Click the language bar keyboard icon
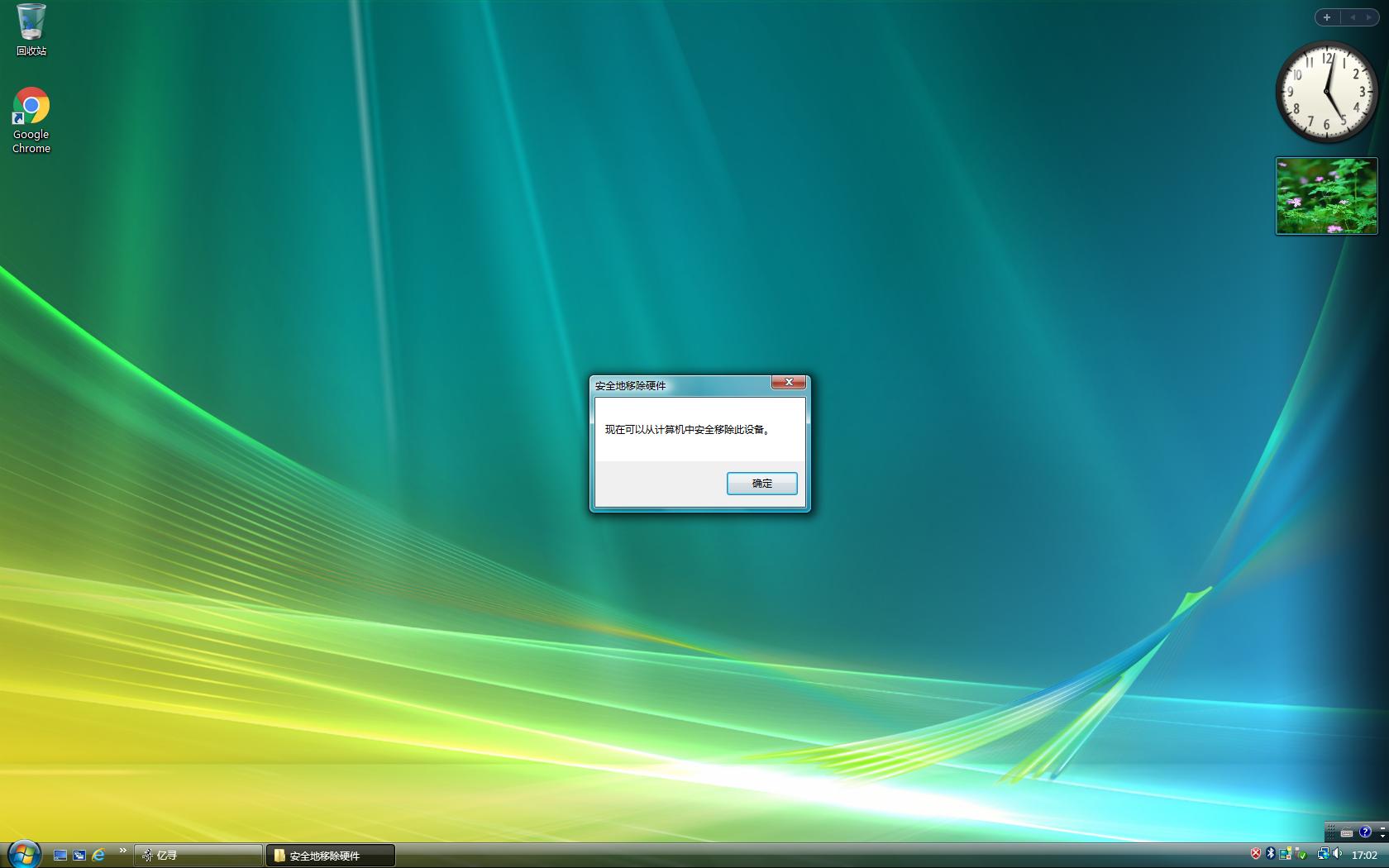The image size is (1389, 868). [1347, 832]
